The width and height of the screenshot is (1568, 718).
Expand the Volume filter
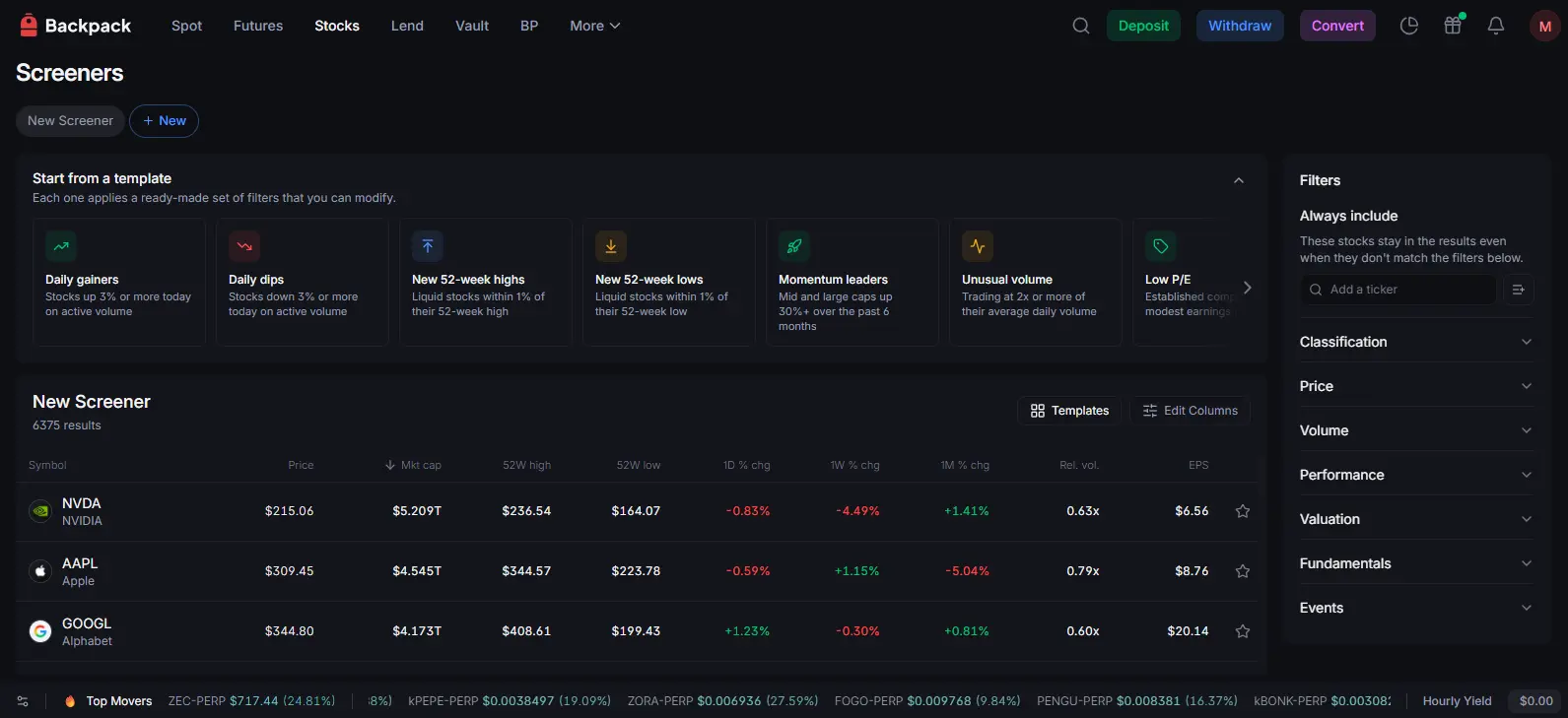[1416, 430]
